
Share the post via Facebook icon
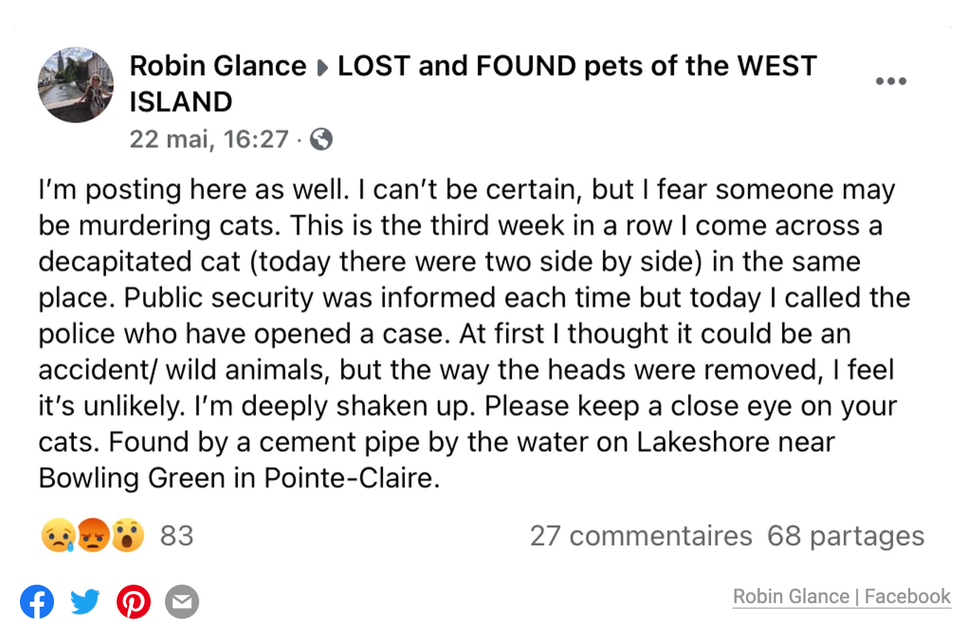click(37, 601)
